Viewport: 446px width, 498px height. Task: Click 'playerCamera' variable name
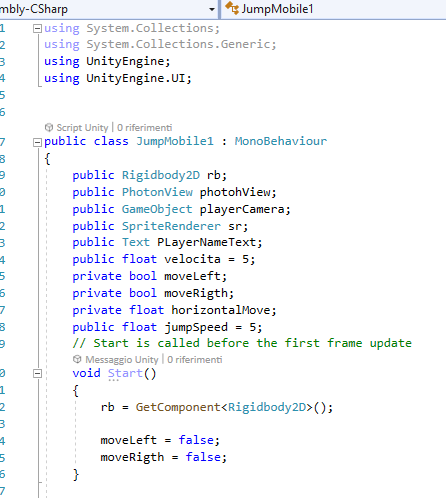pyautogui.click(x=242, y=209)
